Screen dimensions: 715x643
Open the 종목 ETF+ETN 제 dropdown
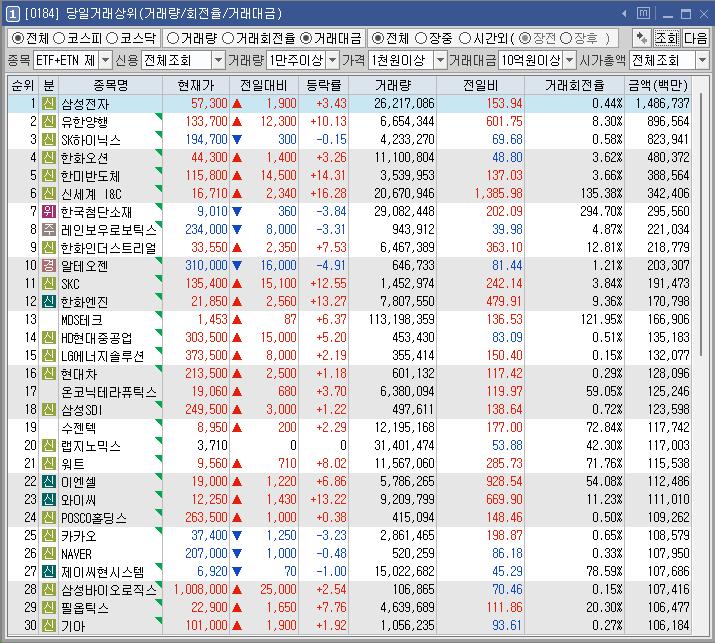tap(105, 60)
